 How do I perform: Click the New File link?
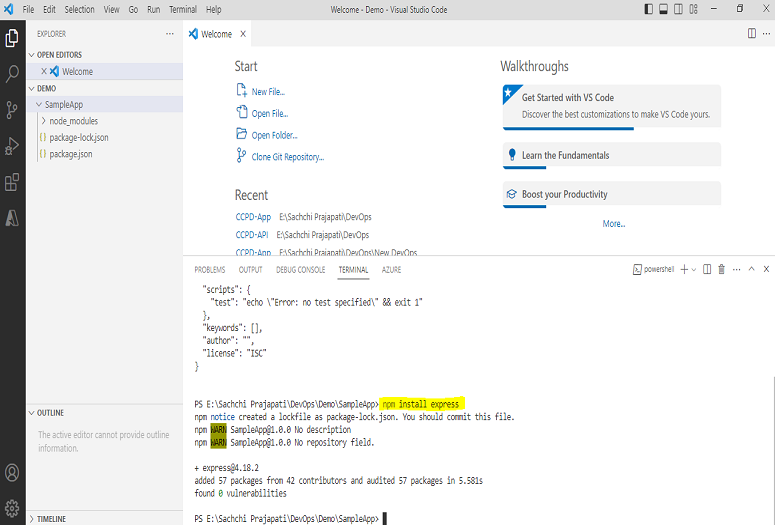(x=268, y=92)
